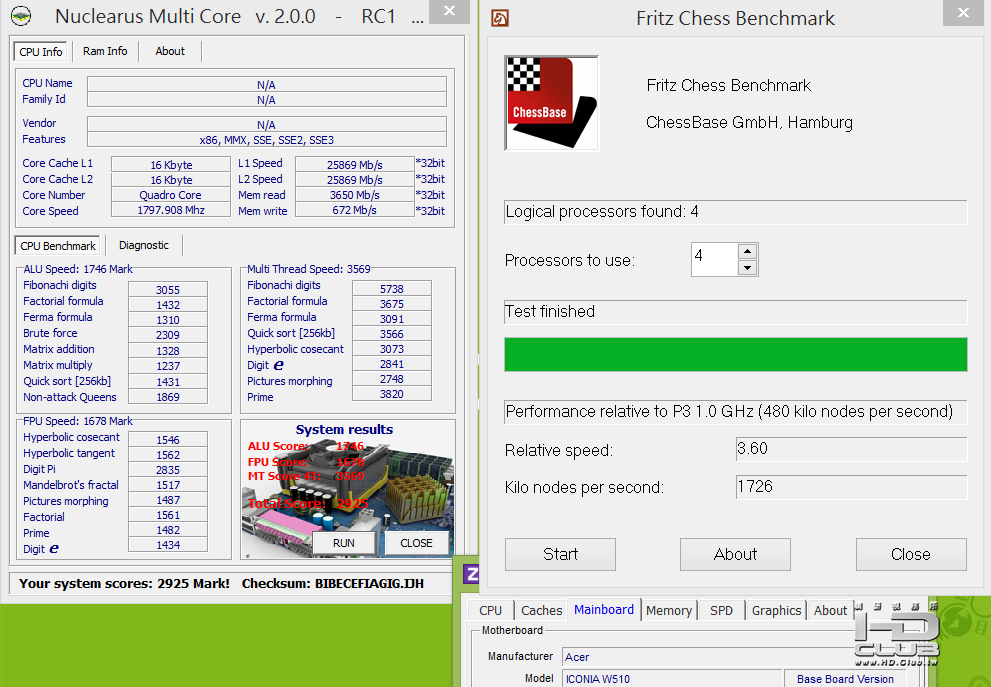Click the ChessBase logo image
The width and height of the screenshot is (991, 687).
(552, 103)
